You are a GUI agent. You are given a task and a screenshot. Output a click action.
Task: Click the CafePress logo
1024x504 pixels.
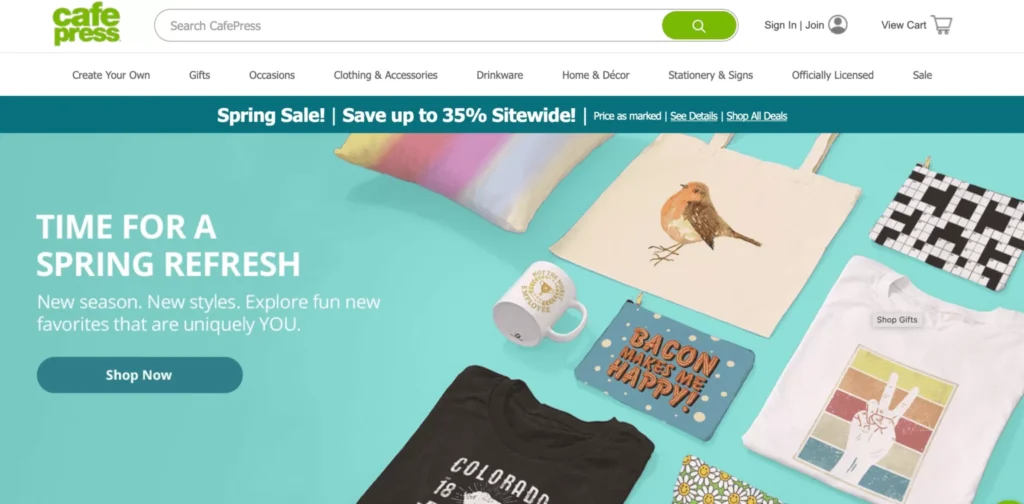click(86, 25)
